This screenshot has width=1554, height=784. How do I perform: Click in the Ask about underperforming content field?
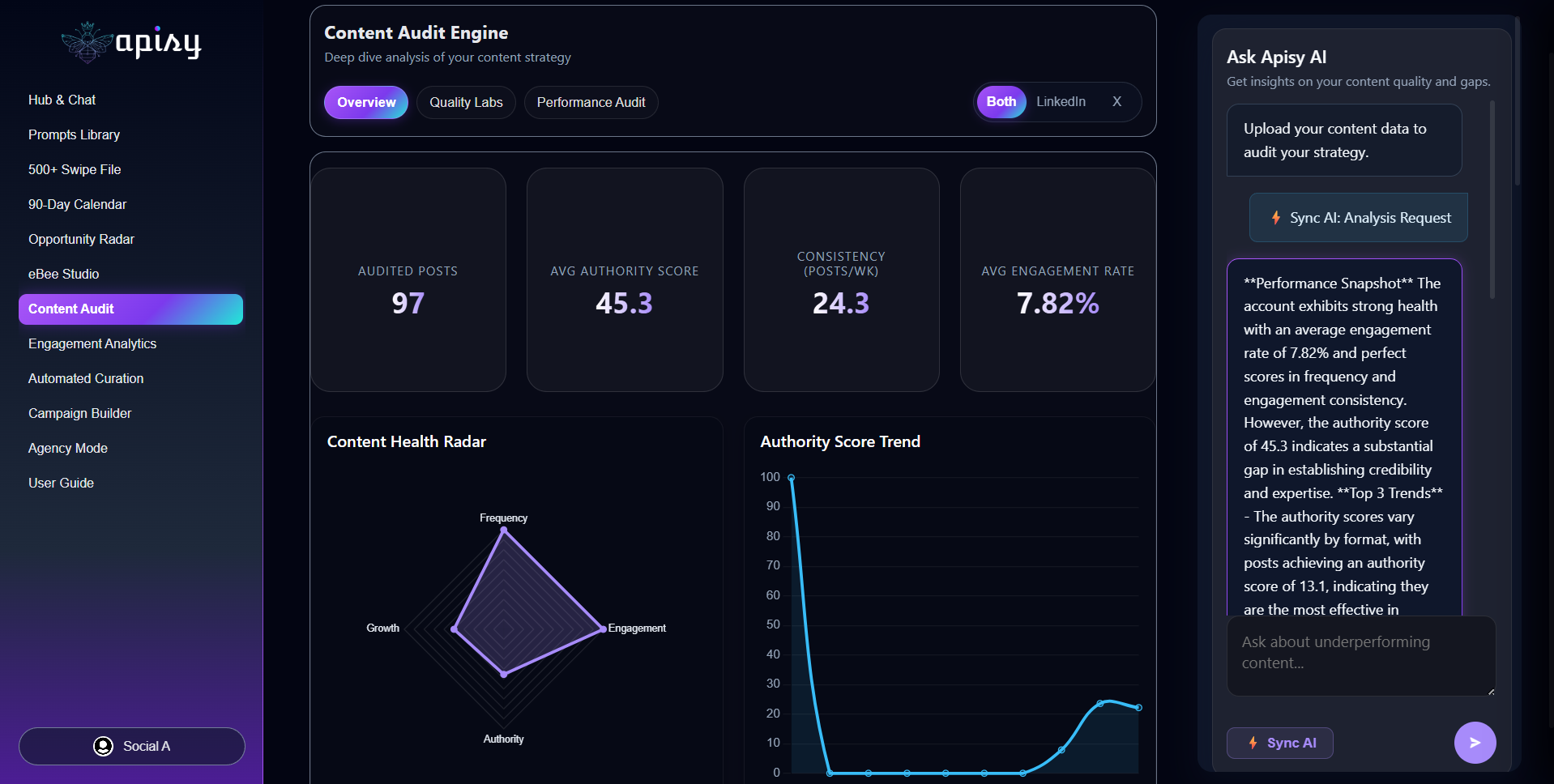coord(1360,656)
